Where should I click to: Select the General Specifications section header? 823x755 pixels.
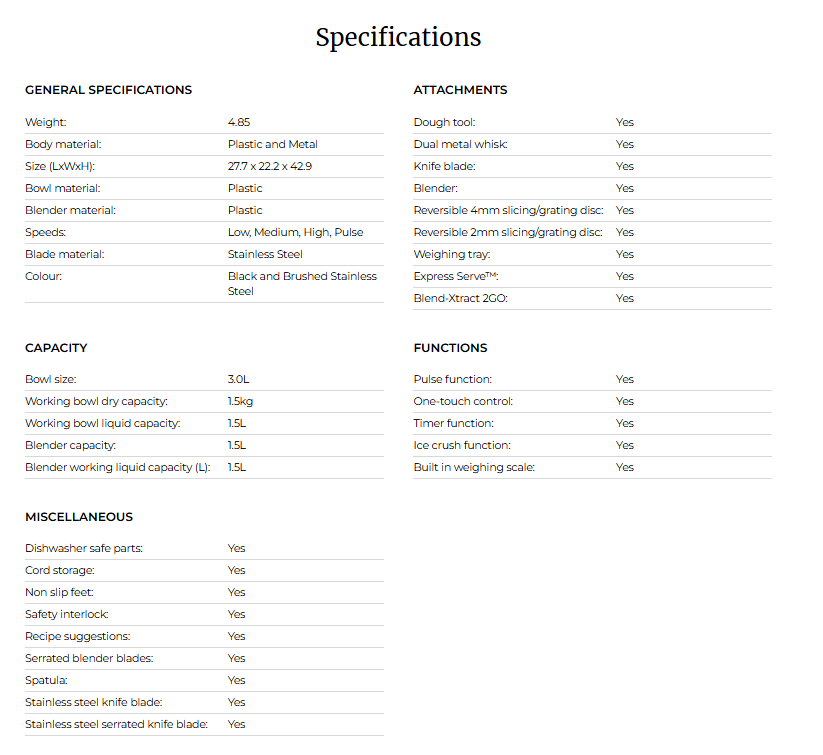pyautogui.click(x=108, y=90)
